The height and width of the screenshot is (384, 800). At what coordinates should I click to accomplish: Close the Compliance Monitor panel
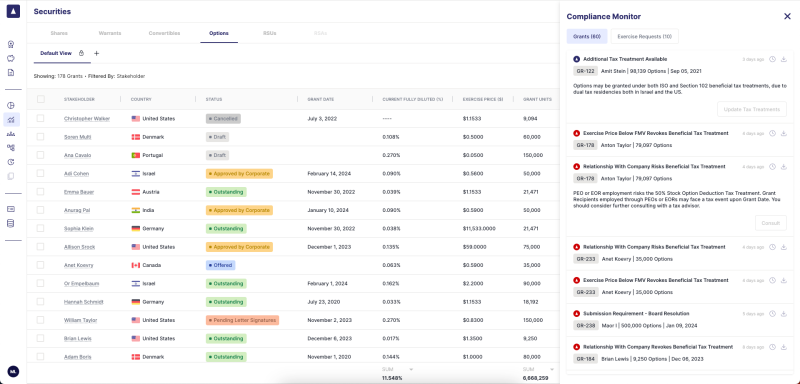787,16
